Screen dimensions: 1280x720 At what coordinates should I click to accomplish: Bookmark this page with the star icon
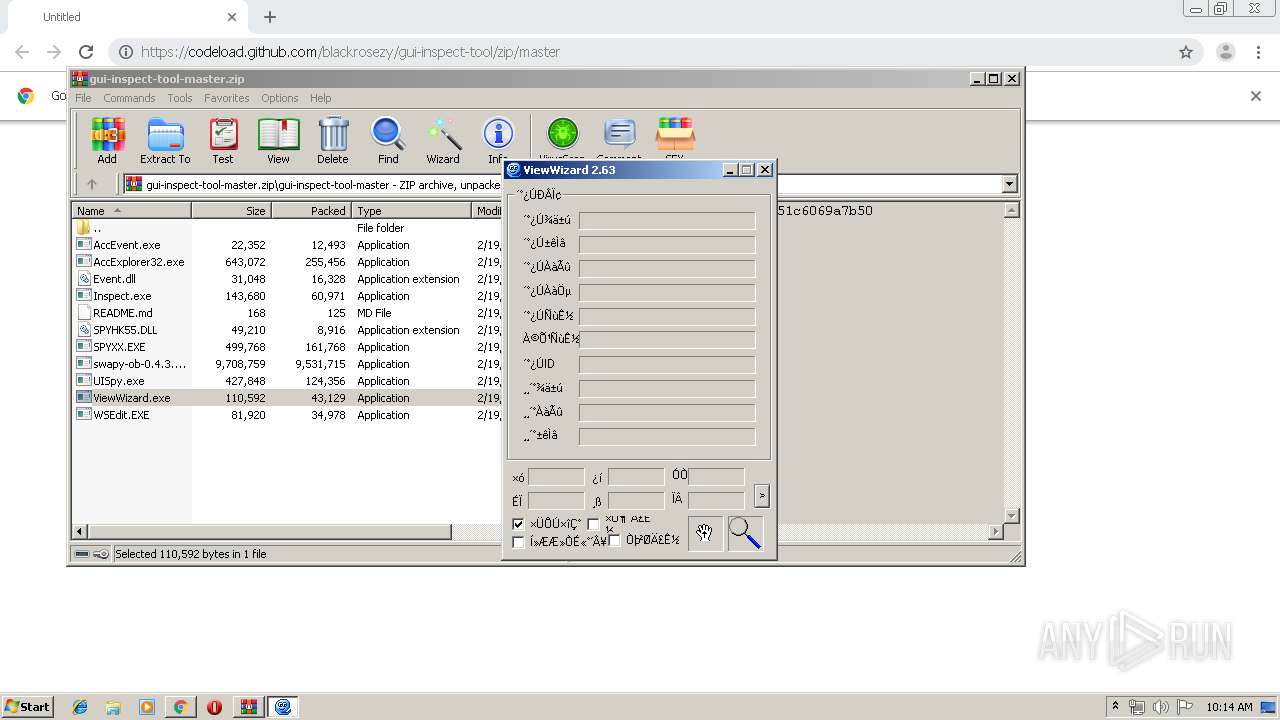pyautogui.click(x=1186, y=52)
